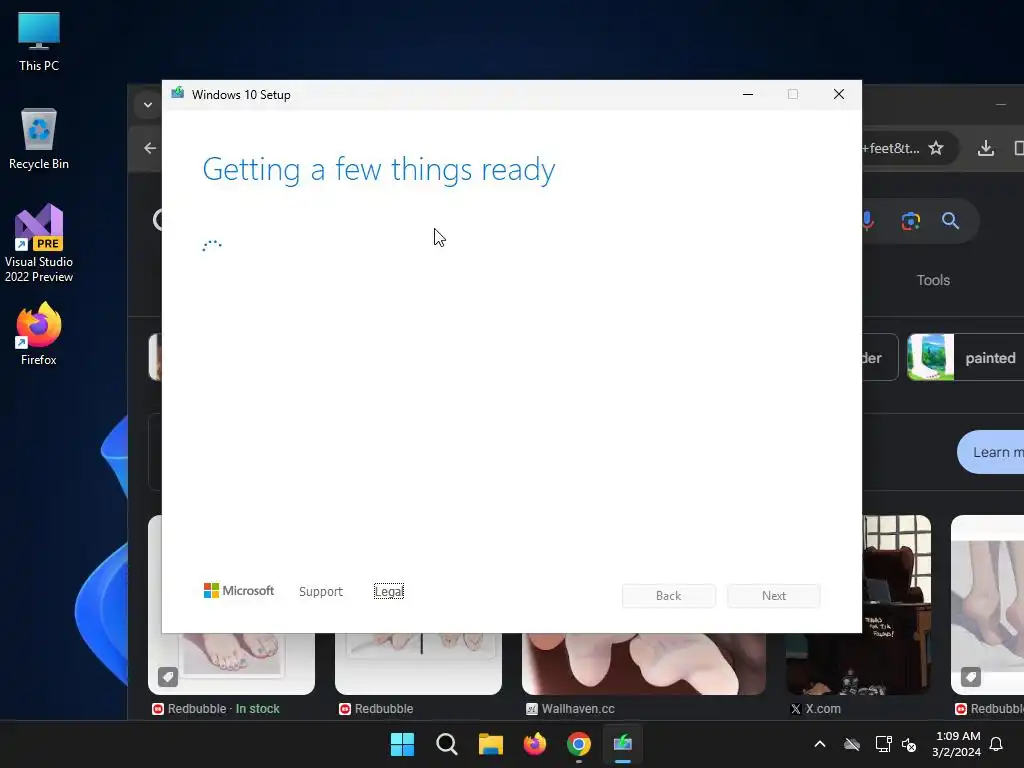Viewport: 1024px width, 768px height.
Task: Click Google search magnifier button
Action: point(950,221)
